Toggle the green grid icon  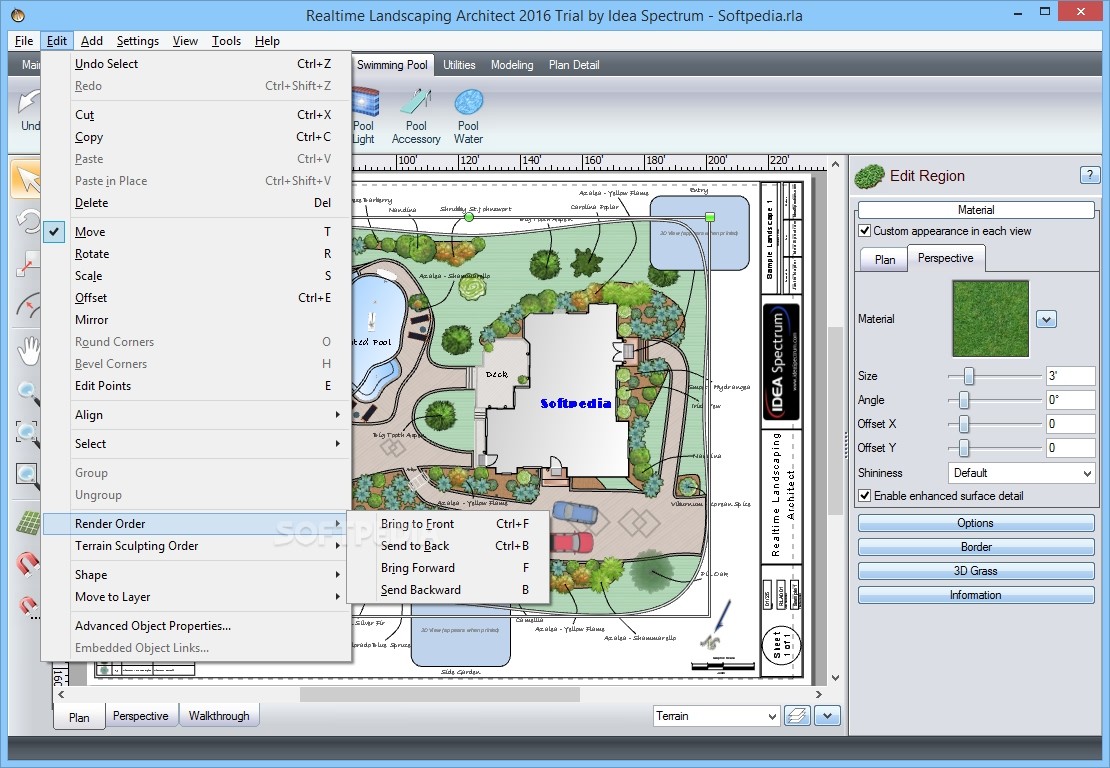27,523
